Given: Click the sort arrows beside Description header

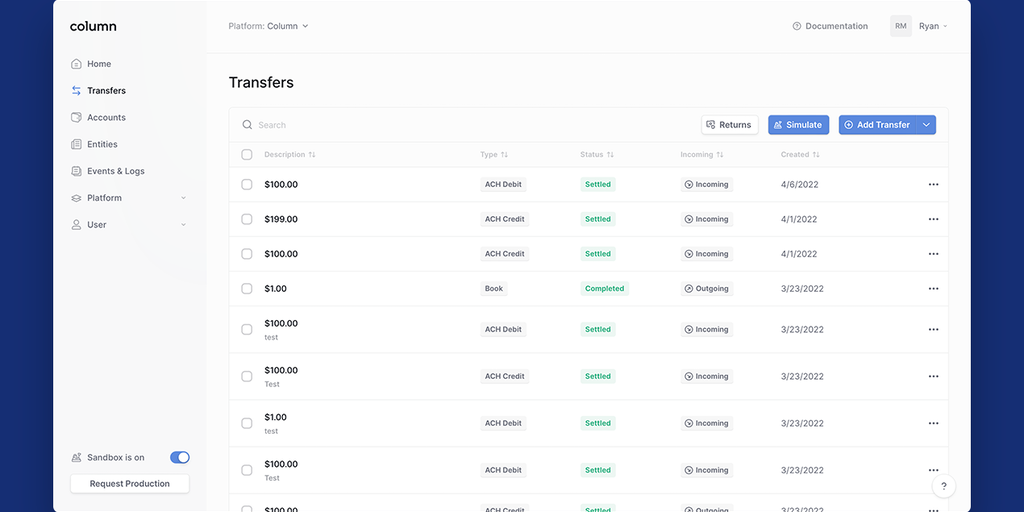Looking at the screenshot, I should (x=312, y=155).
